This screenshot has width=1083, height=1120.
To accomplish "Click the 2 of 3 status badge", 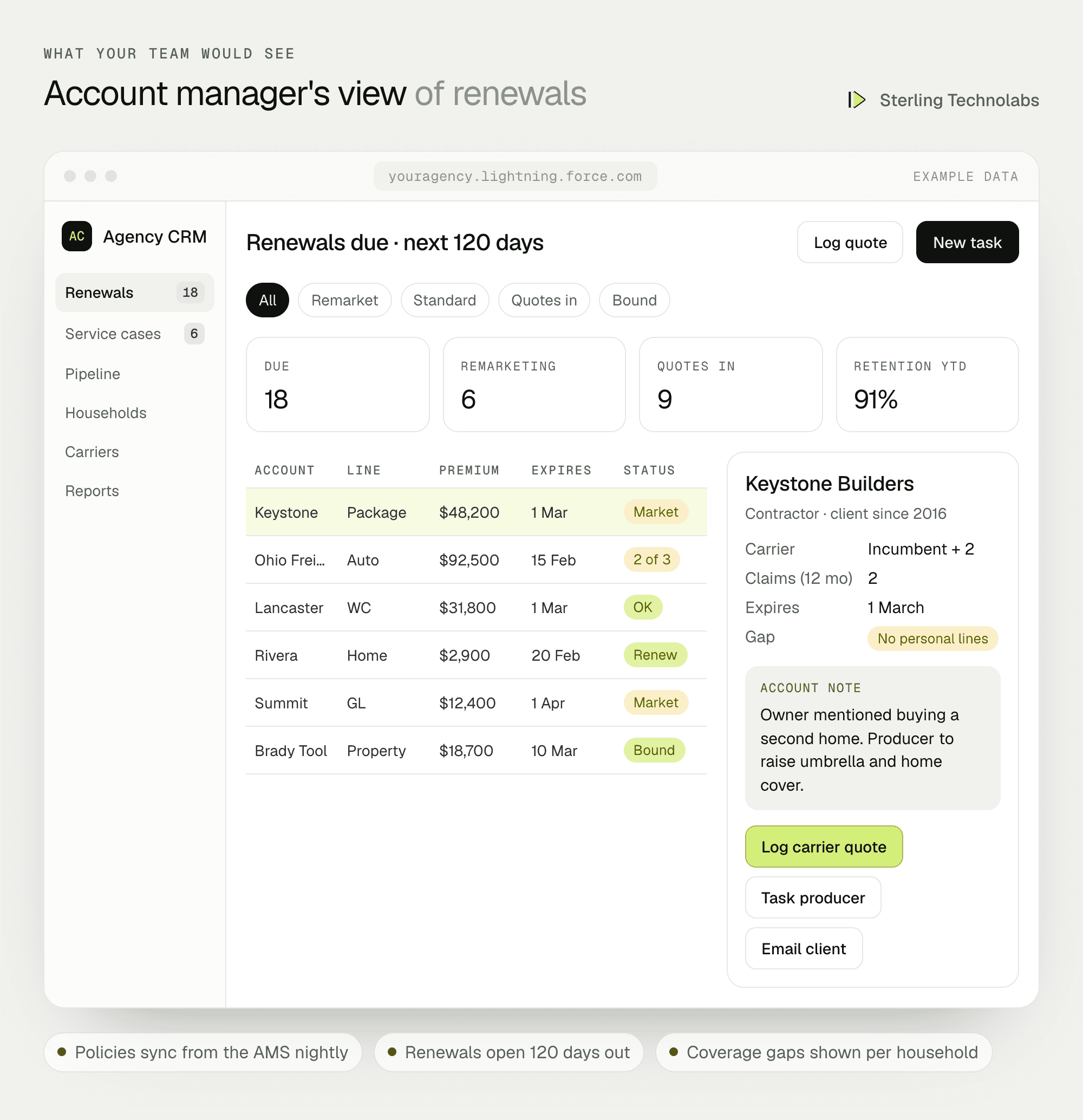I will pyautogui.click(x=652, y=559).
